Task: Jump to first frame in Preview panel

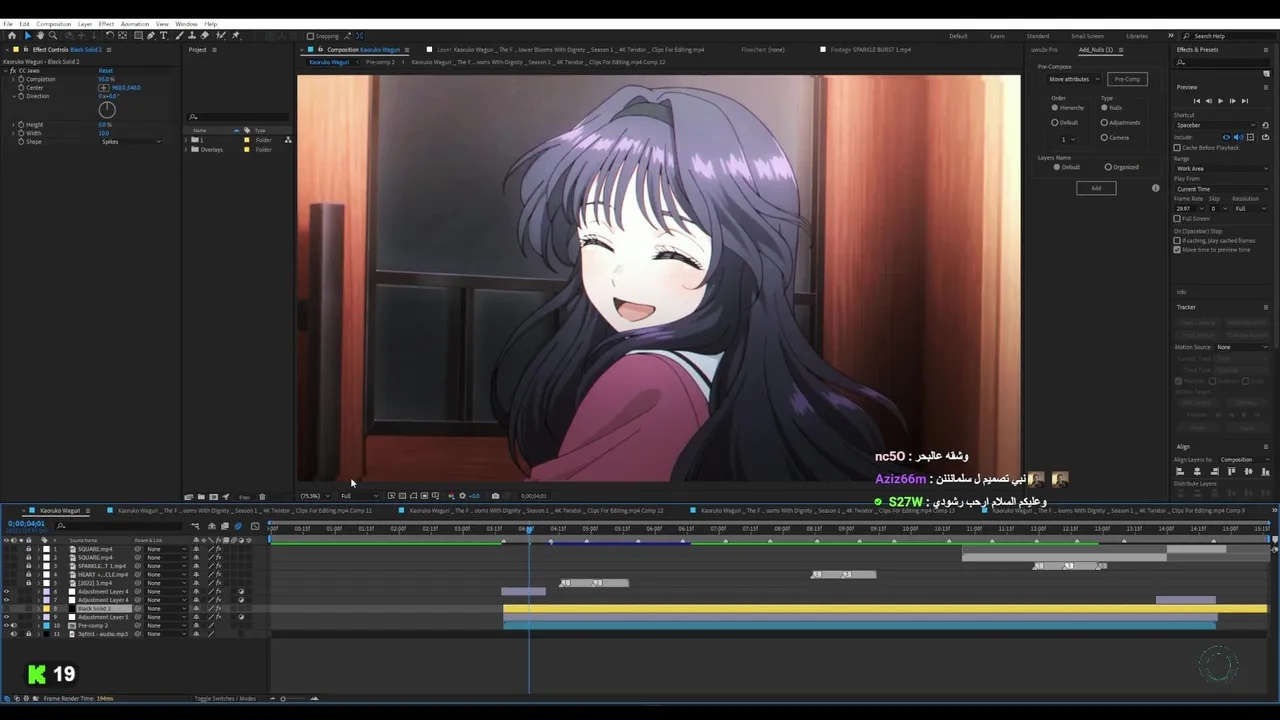Action: pyautogui.click(x=1197, y=101)
